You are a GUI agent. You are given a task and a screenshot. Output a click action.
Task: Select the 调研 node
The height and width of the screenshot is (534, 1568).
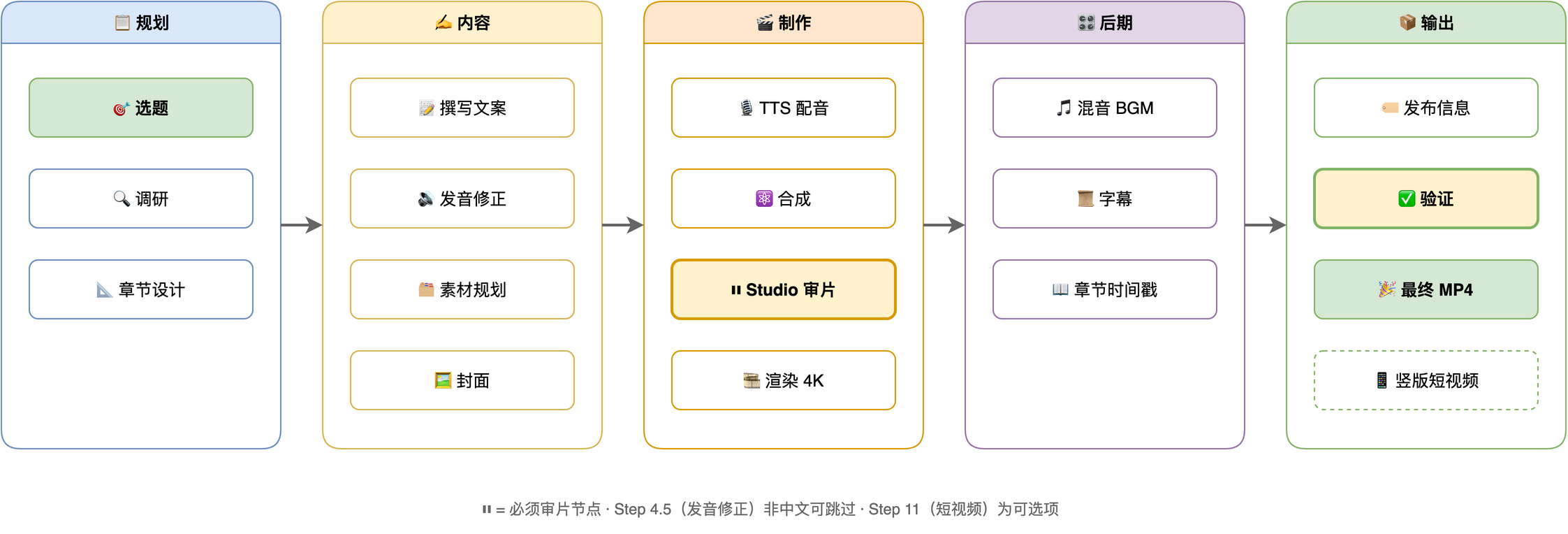(x=141, y=199)
